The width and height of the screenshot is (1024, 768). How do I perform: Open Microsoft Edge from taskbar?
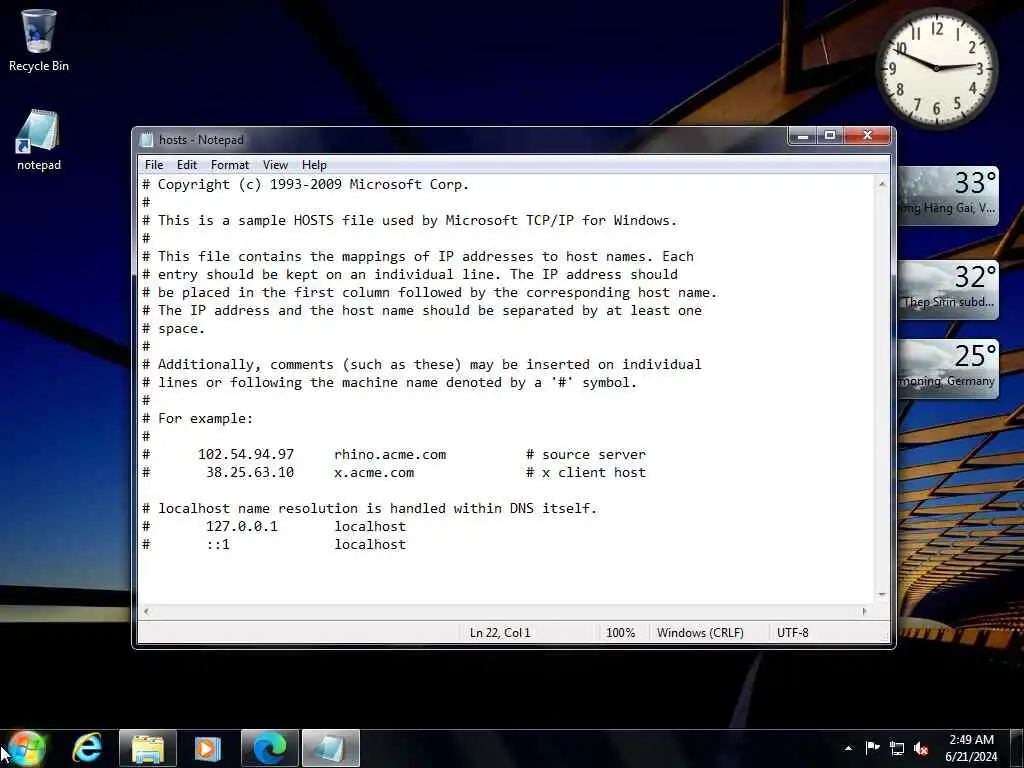pyautogui.click(x=270, y=748)
